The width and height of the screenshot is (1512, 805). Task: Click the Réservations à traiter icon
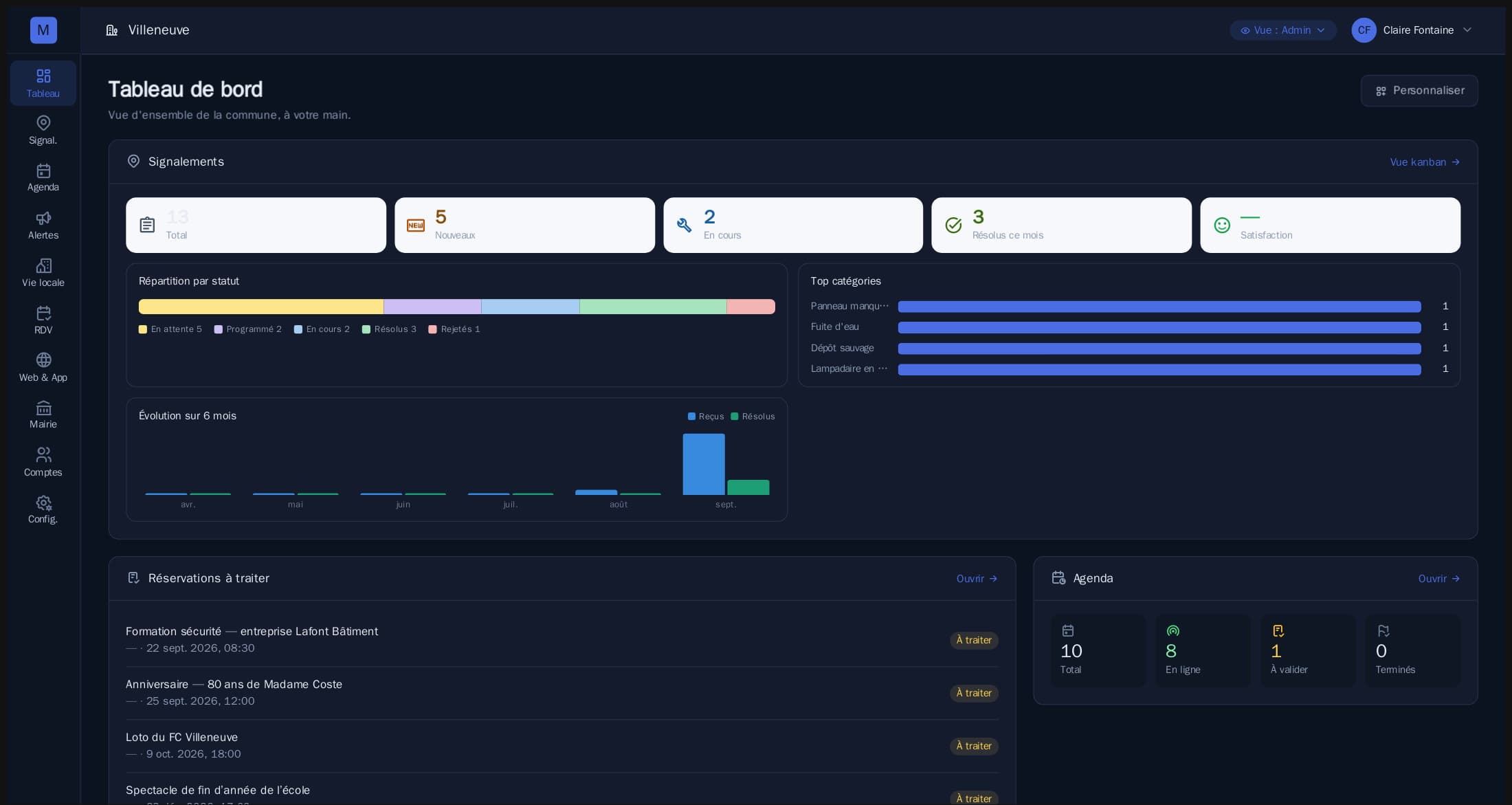134,578
